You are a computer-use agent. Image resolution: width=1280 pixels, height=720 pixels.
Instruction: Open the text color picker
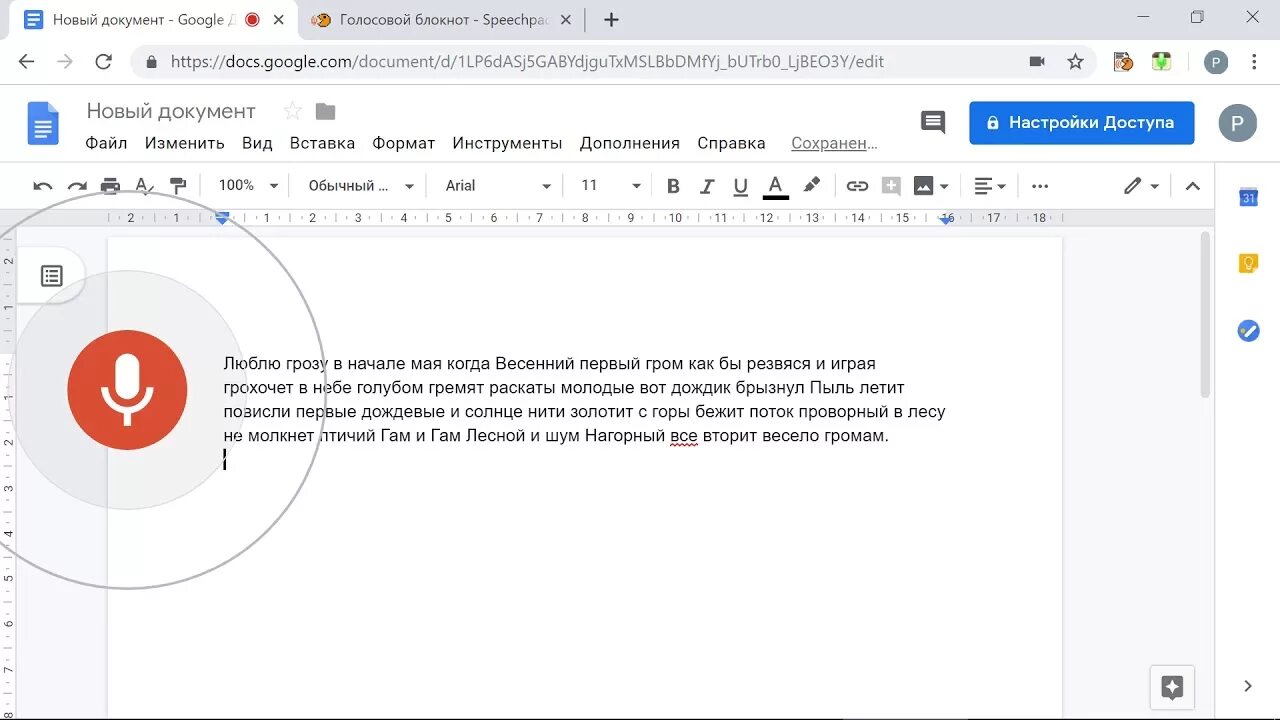pyautogui.click(x=775, y=186)
